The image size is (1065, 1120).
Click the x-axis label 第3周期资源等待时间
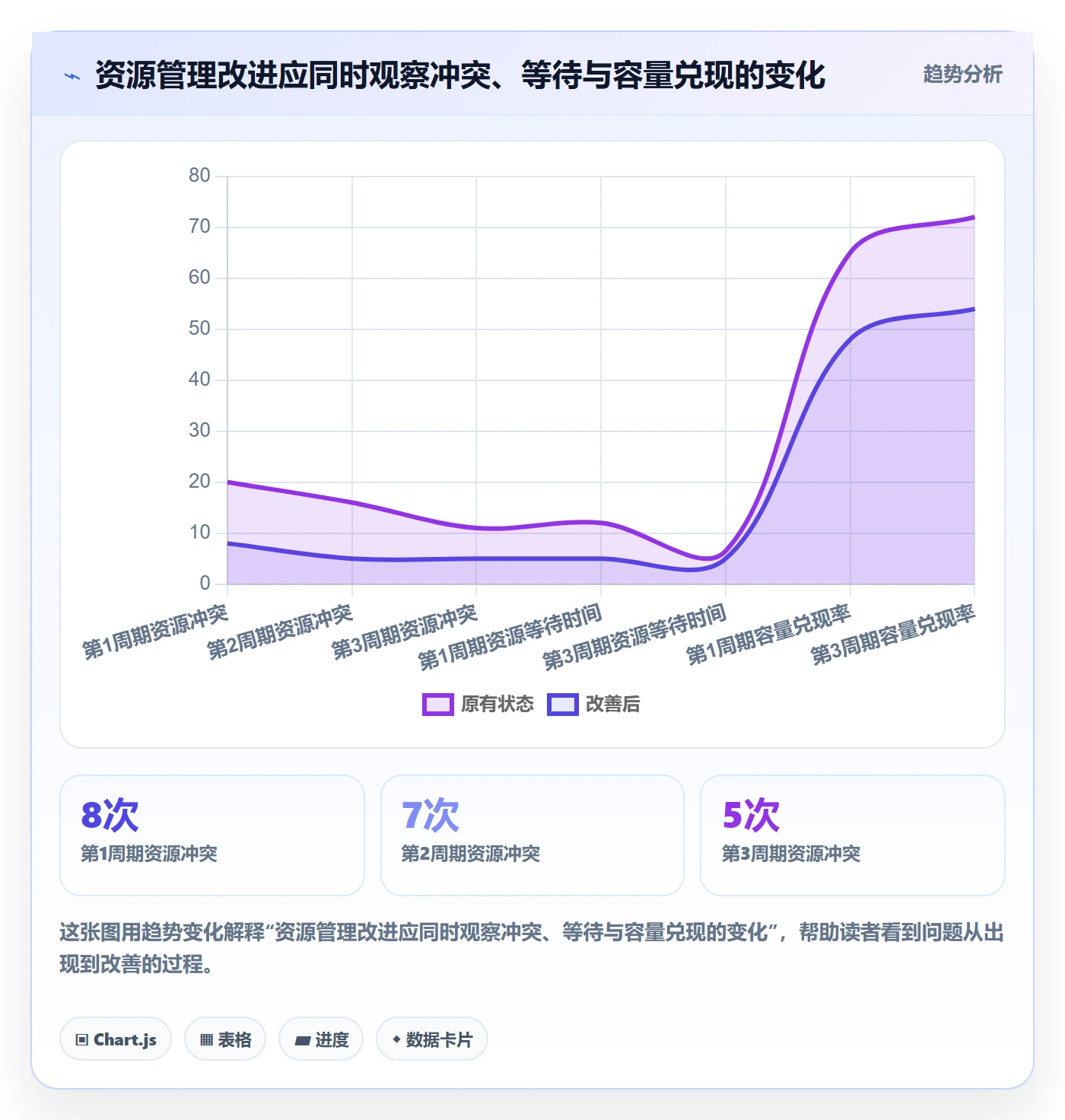point(635,638)
